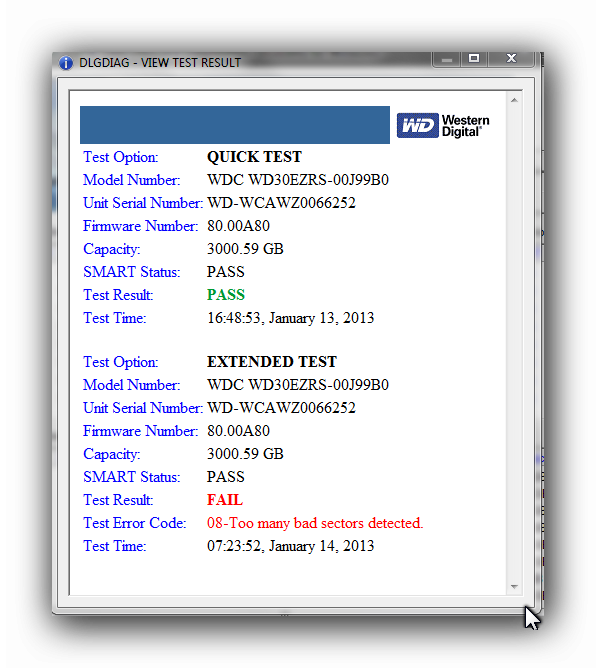Image resolution: width=596 pixels, height=668 pixels.
Task: Click the vertical scrollbar track
Action: pyautogui.click(x=514, y=343)
